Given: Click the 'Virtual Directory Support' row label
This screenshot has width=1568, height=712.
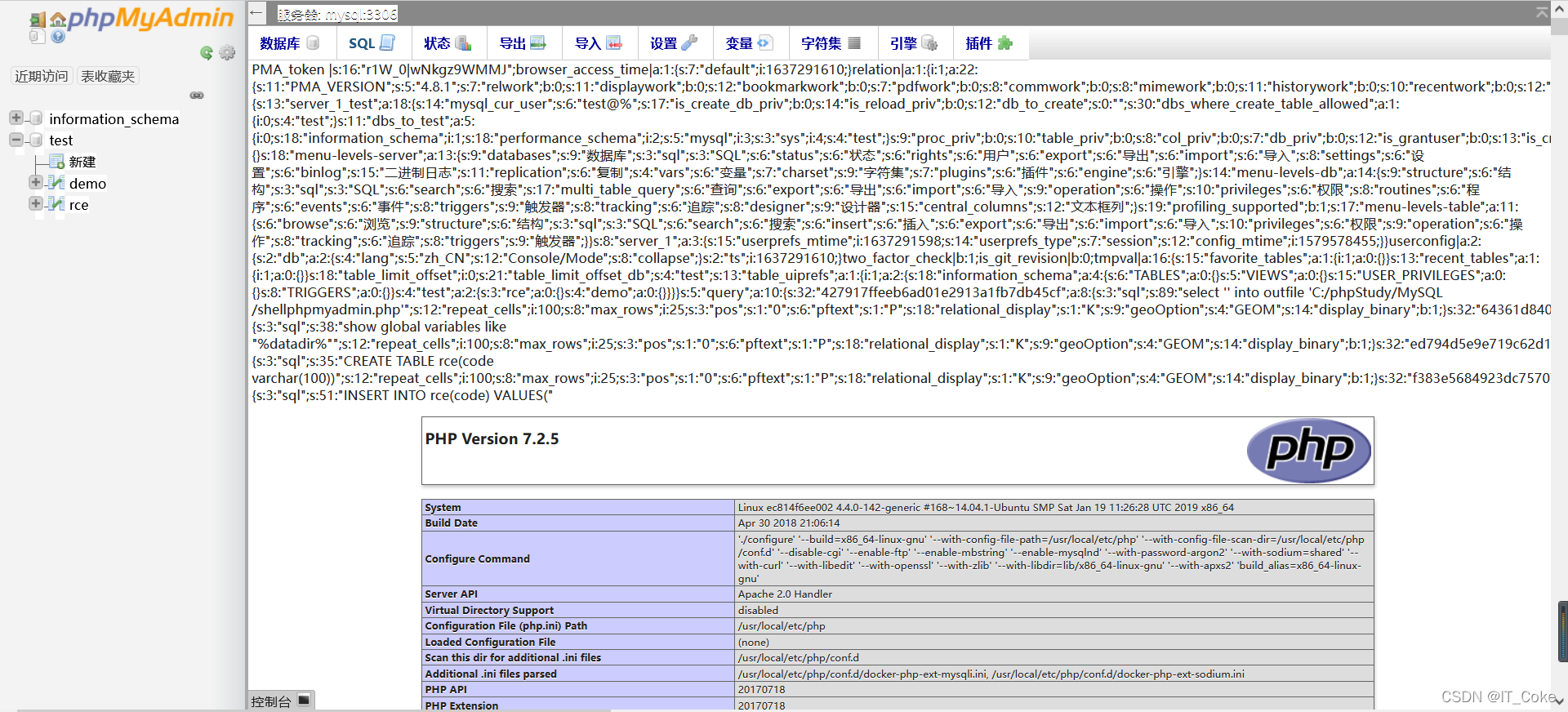Looking at the screenshot, I should point(489,610).
